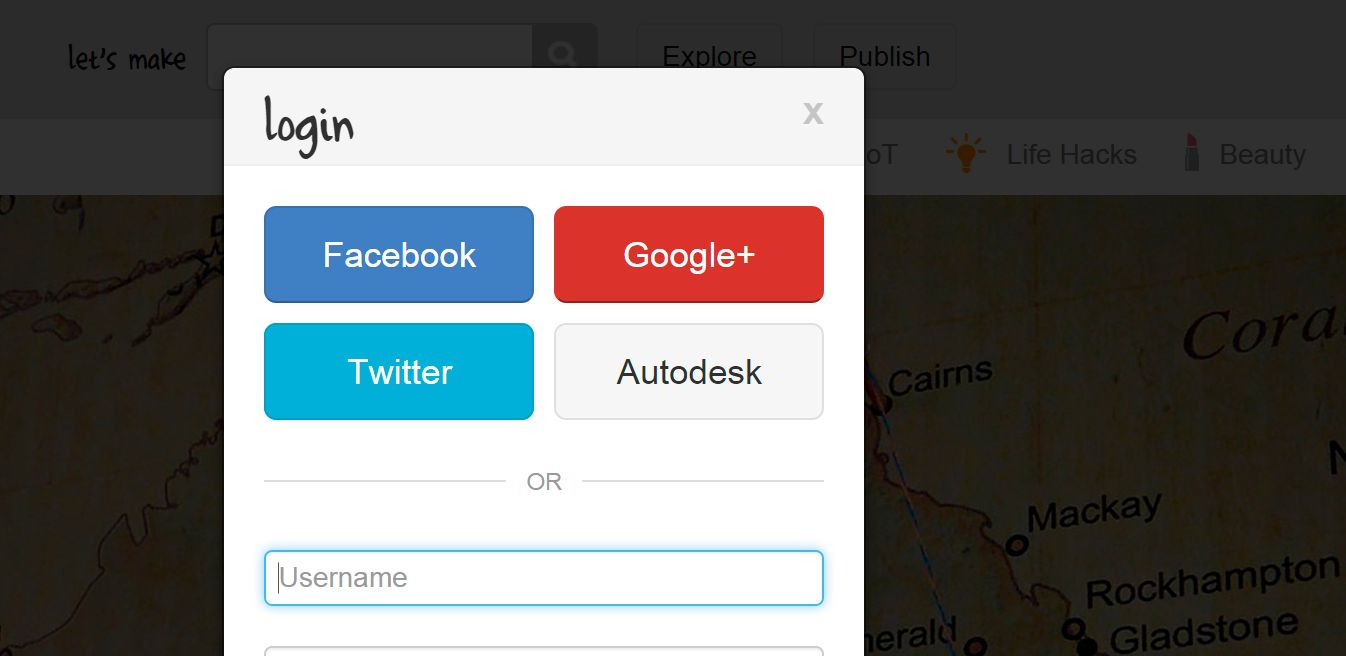Choose the red Google+ login button
The height and width of the screenshot is (656, 1346).
point(689,255)
